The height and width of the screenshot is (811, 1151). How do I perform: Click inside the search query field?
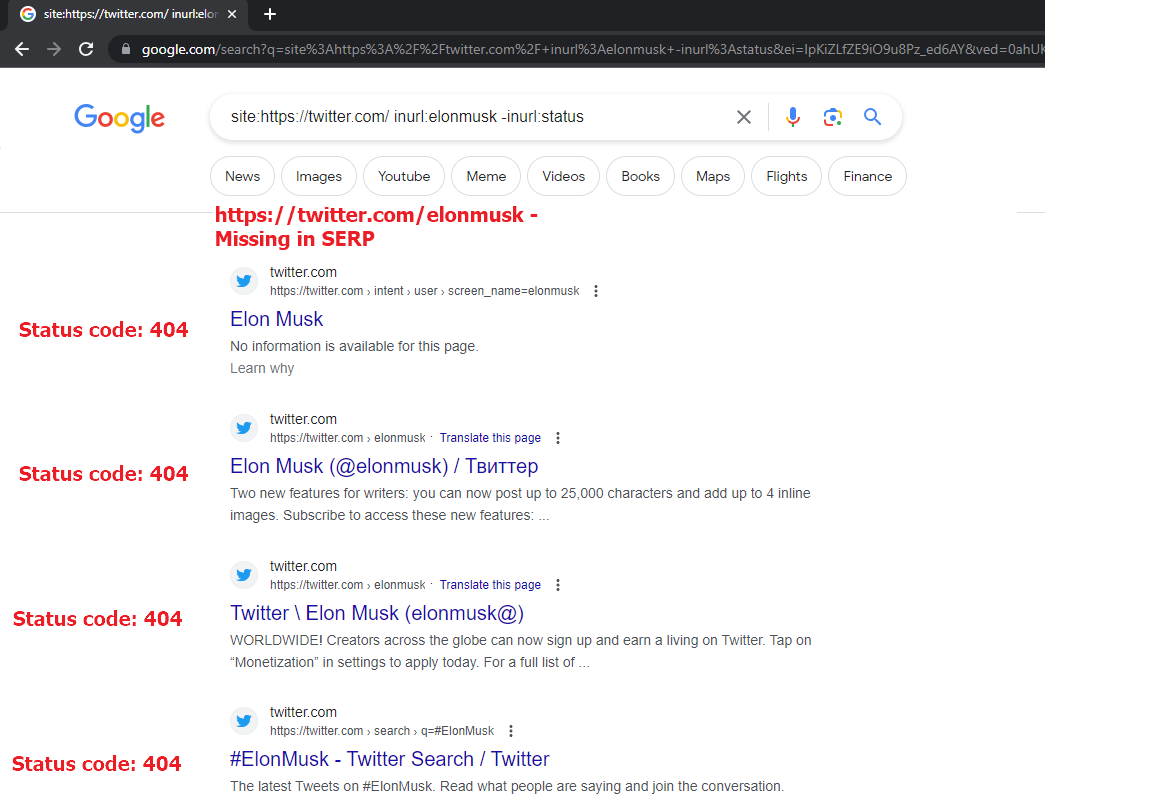click(x=450, y=117)
